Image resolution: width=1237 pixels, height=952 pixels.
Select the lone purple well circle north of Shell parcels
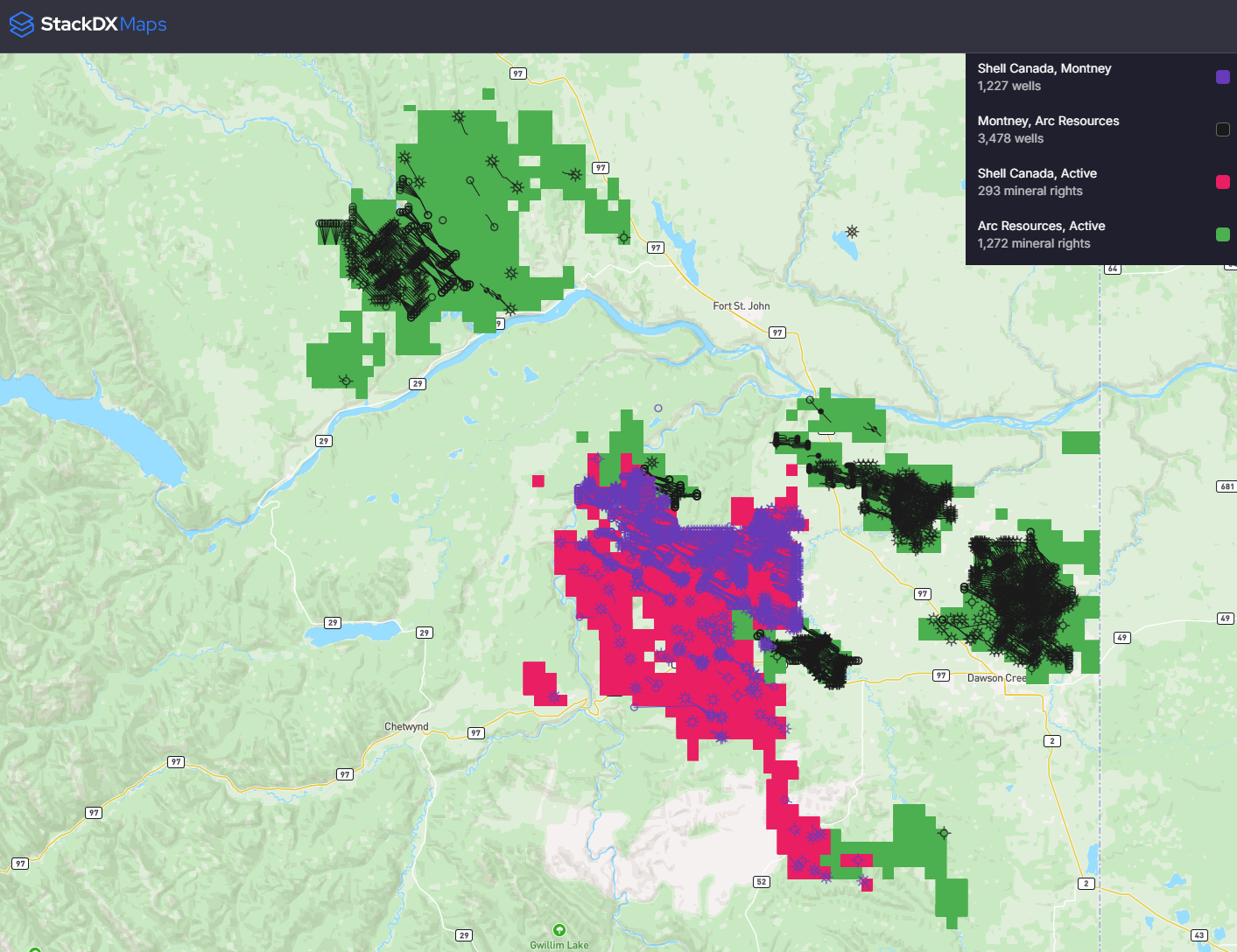(x=658, y=409)
